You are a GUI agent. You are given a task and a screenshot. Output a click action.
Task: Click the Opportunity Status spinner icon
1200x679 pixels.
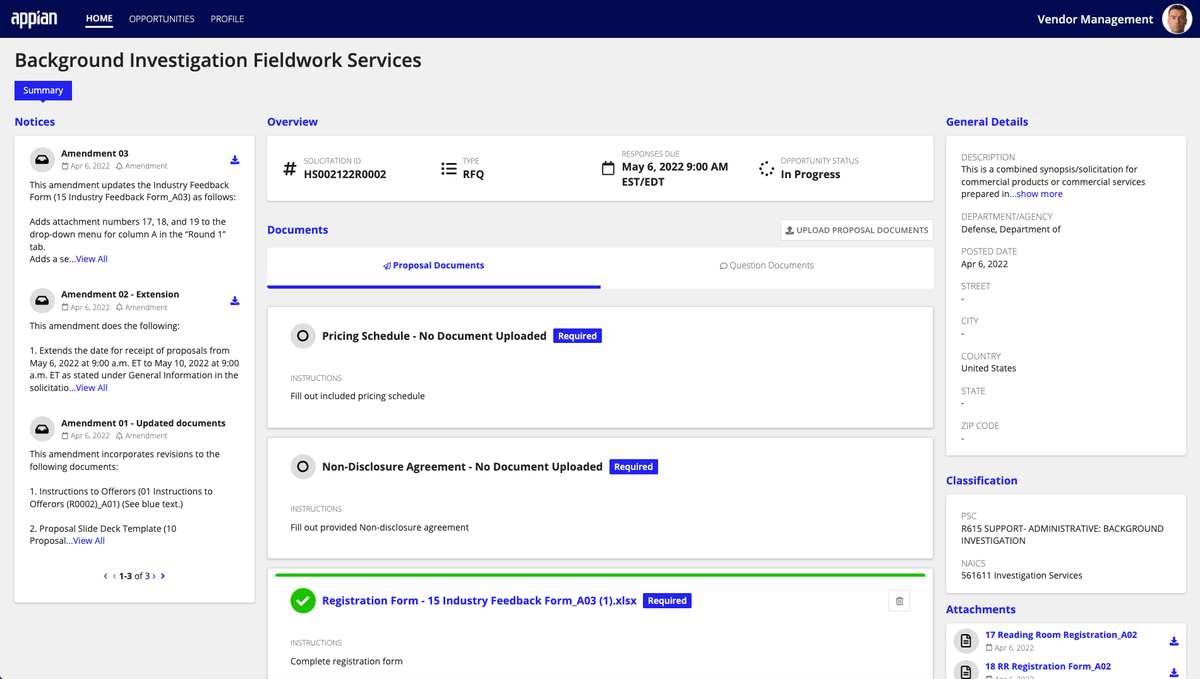(766, 168)
